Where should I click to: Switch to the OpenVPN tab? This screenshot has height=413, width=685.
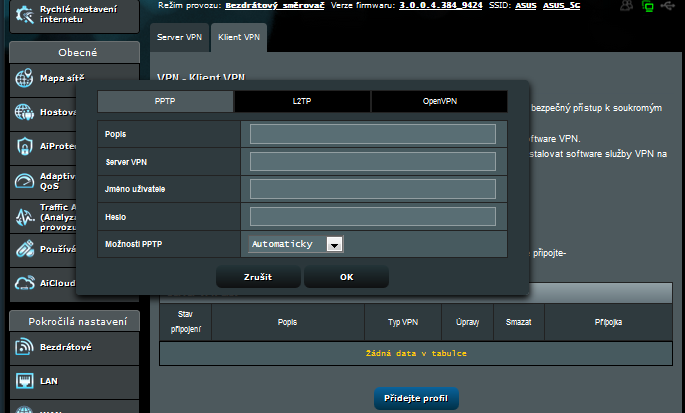tap(438, 102)
